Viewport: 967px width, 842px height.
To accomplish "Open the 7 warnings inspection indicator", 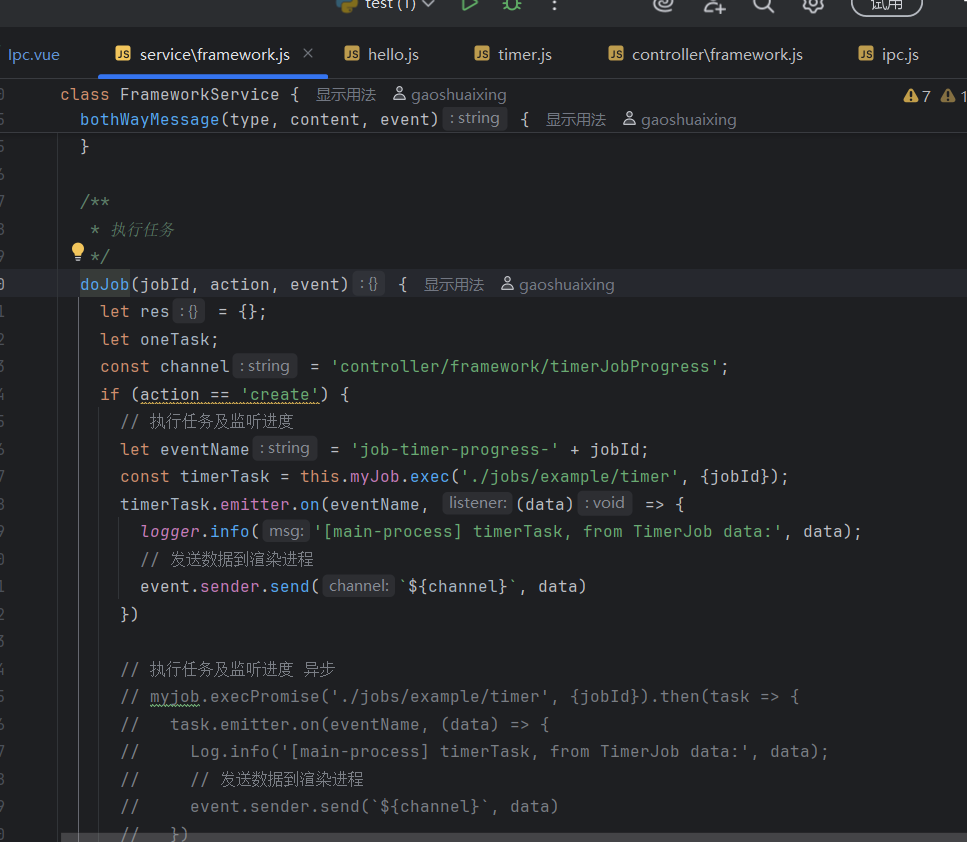I will pyautogui.click(x=917, y=96).
